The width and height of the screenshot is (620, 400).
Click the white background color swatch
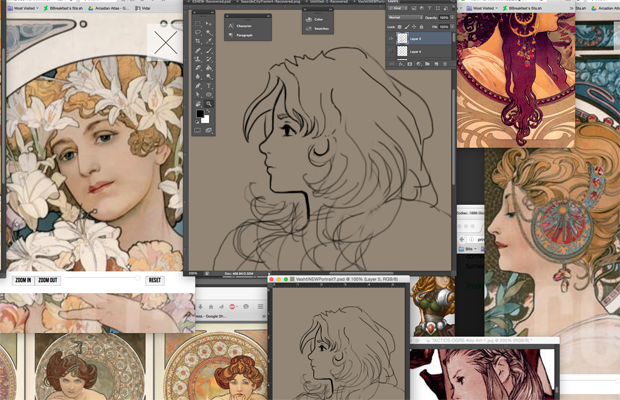205,119
